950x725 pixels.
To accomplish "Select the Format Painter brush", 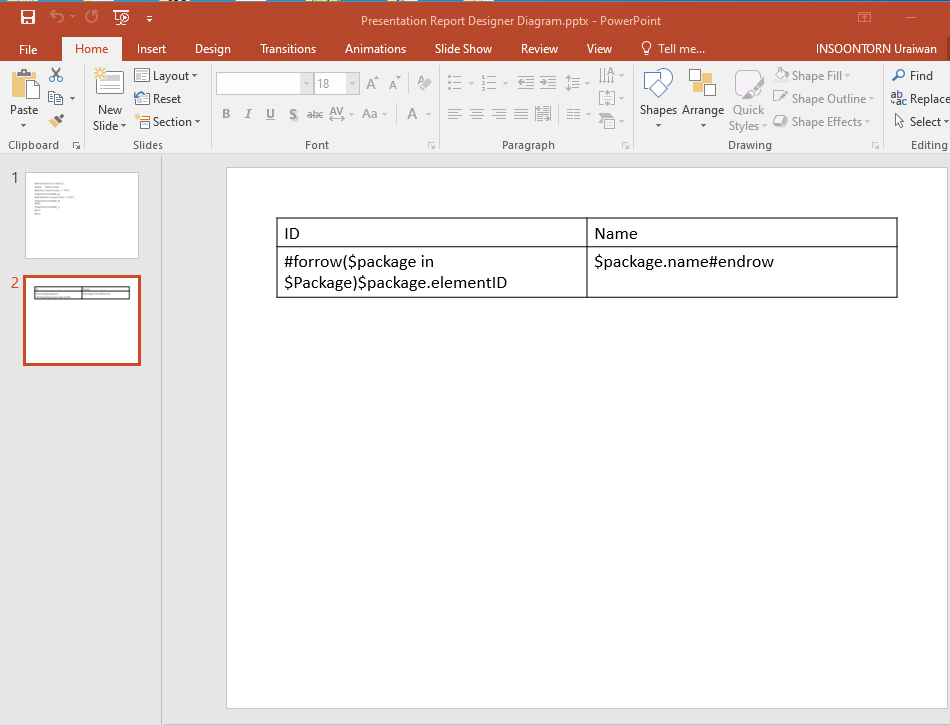I will (56, 121).
